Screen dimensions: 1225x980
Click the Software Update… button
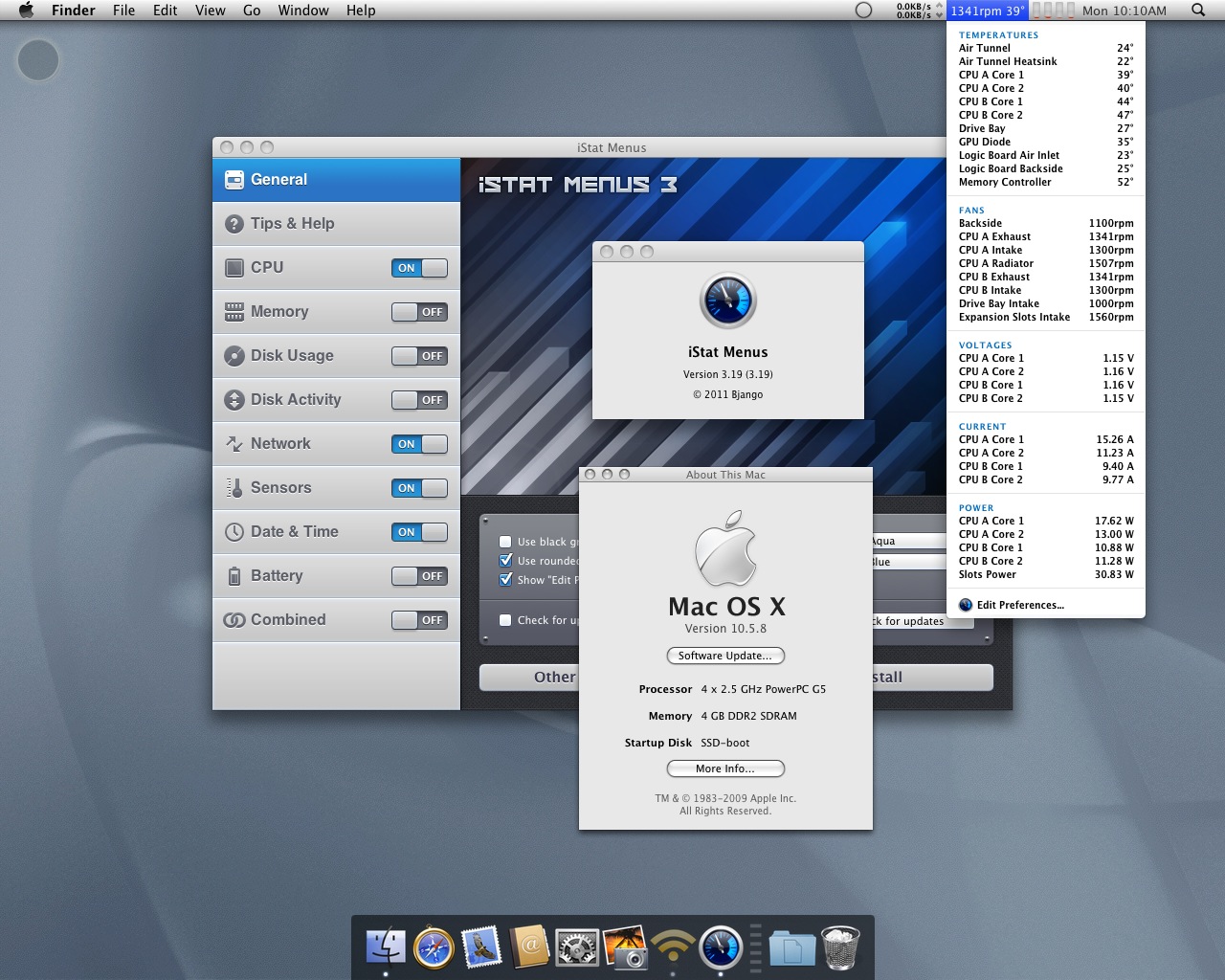pos(725,656)
